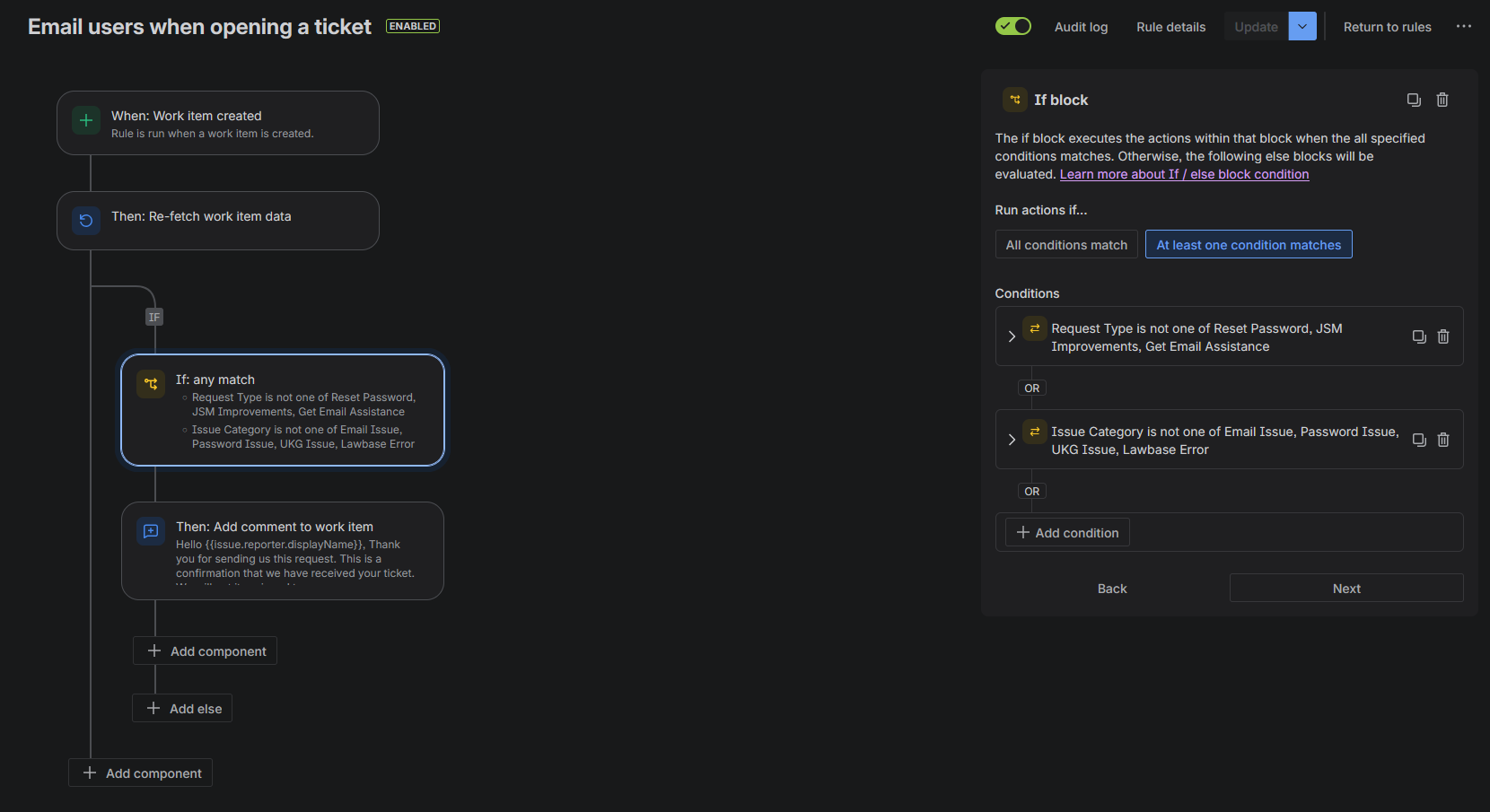Delete the Request Type condition

tap(1443, 336)
